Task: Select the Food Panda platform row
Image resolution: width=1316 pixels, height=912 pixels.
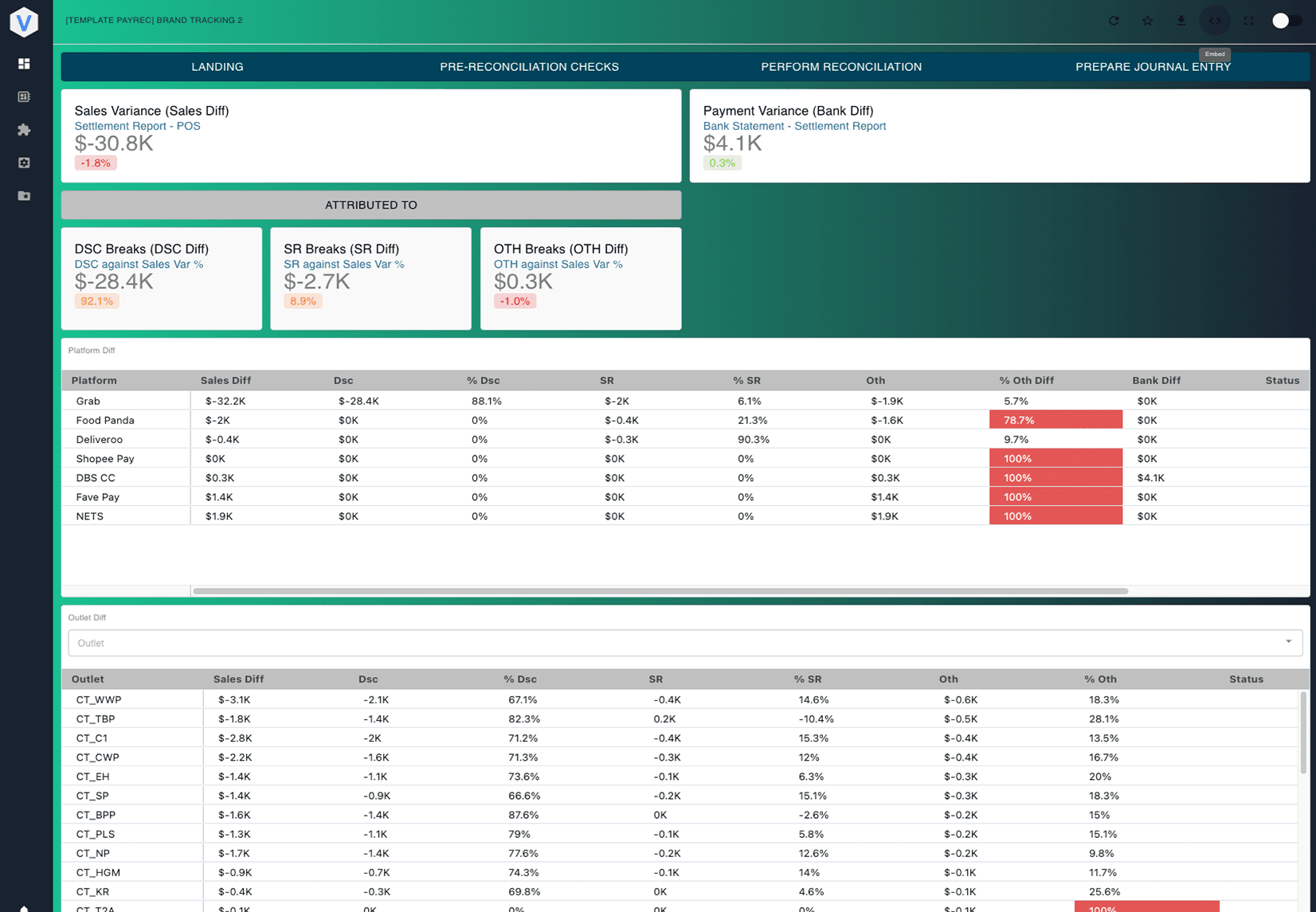Action: click(685, 420)
